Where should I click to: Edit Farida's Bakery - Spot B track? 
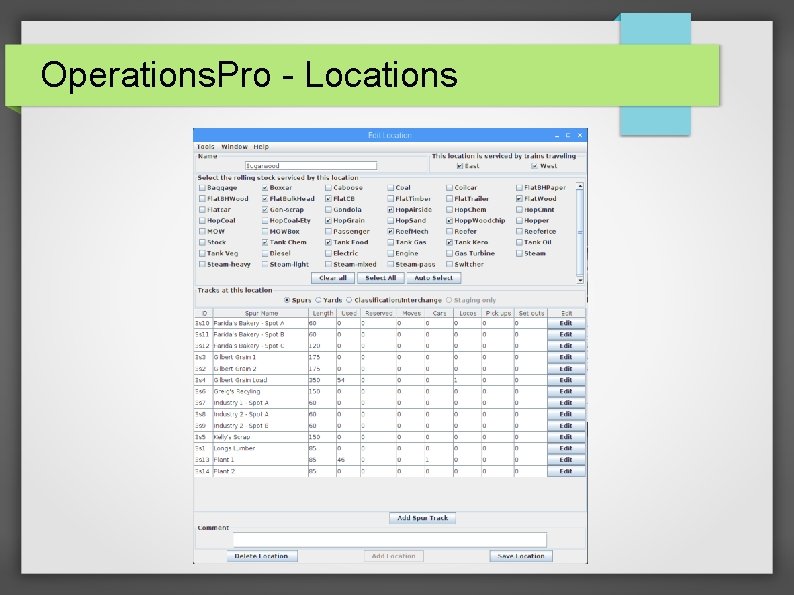566,335
